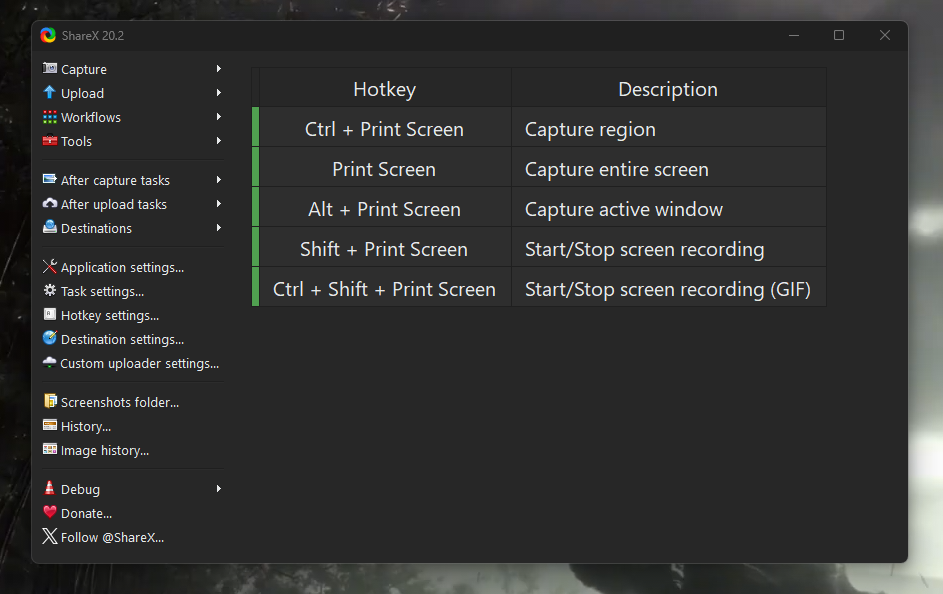Select the Ctrl + Print Screen hotkey cell
Image resolution: width=943 pixels, height=594 pixels.
(x=385, y=129)
